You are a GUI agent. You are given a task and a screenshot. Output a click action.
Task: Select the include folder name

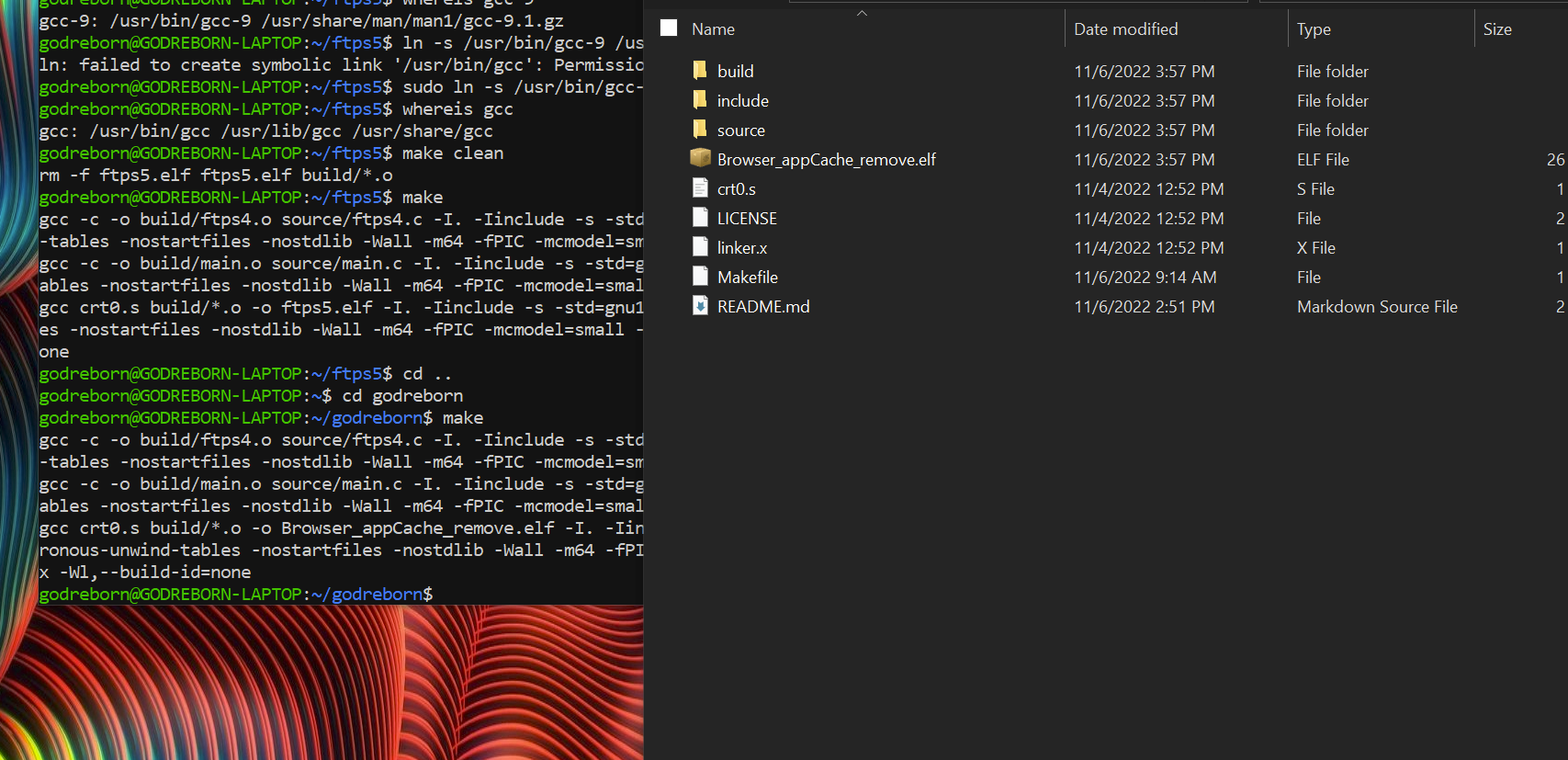[x=742, y=100]
